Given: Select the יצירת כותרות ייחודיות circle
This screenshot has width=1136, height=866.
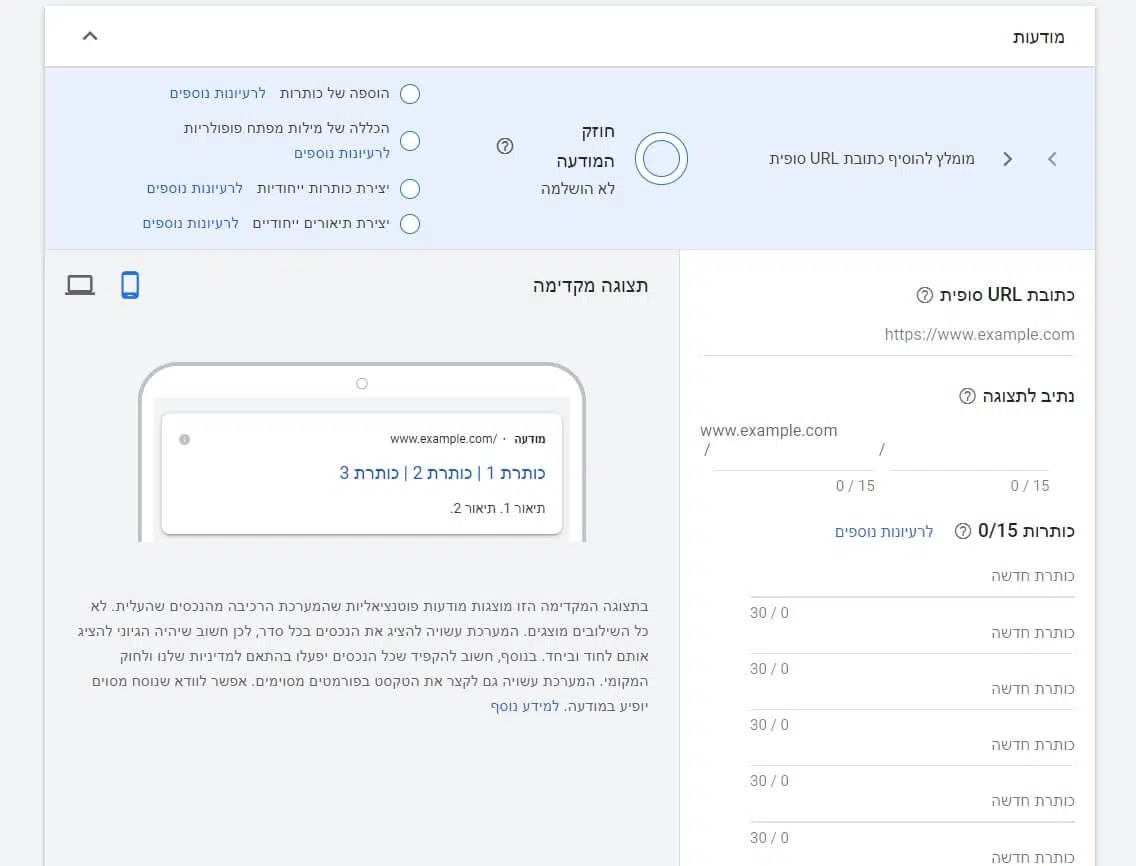Looking at the screenshot, I should 410,188.
